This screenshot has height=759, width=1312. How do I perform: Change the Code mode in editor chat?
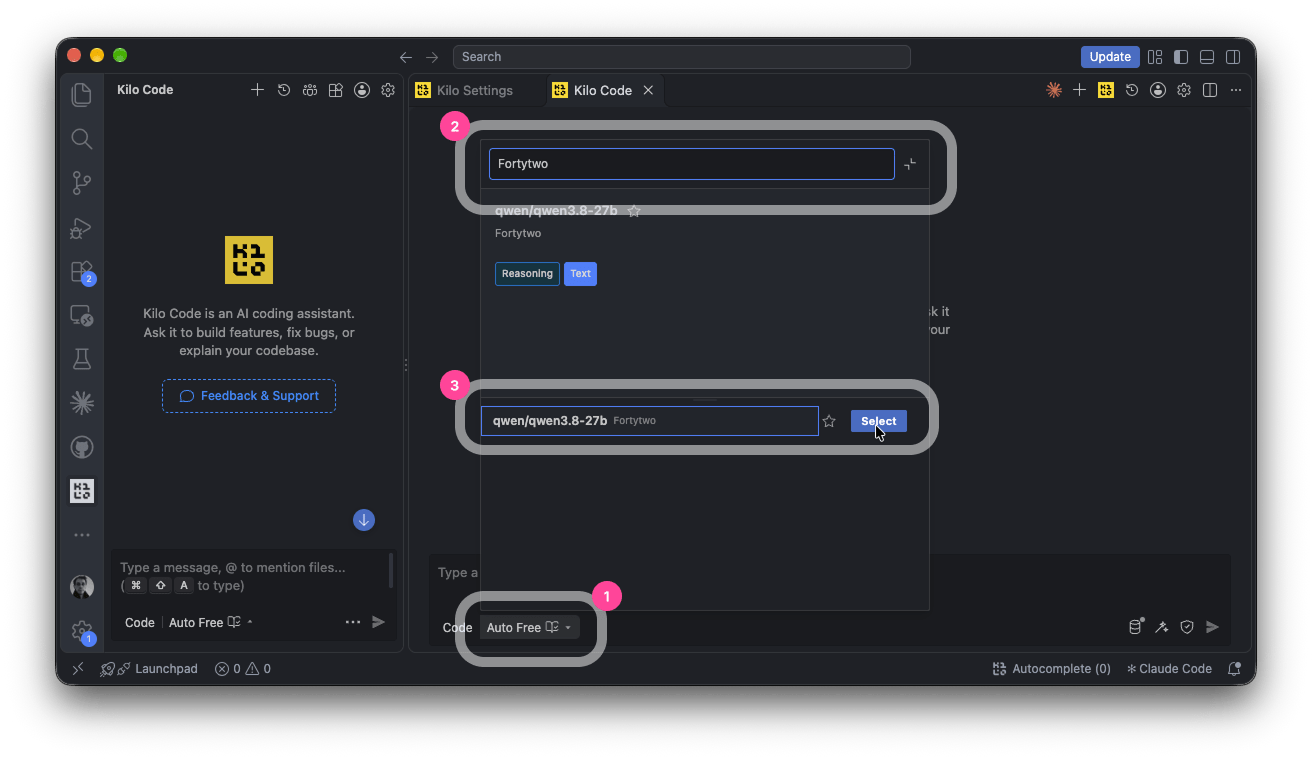(x=457, y=628)
